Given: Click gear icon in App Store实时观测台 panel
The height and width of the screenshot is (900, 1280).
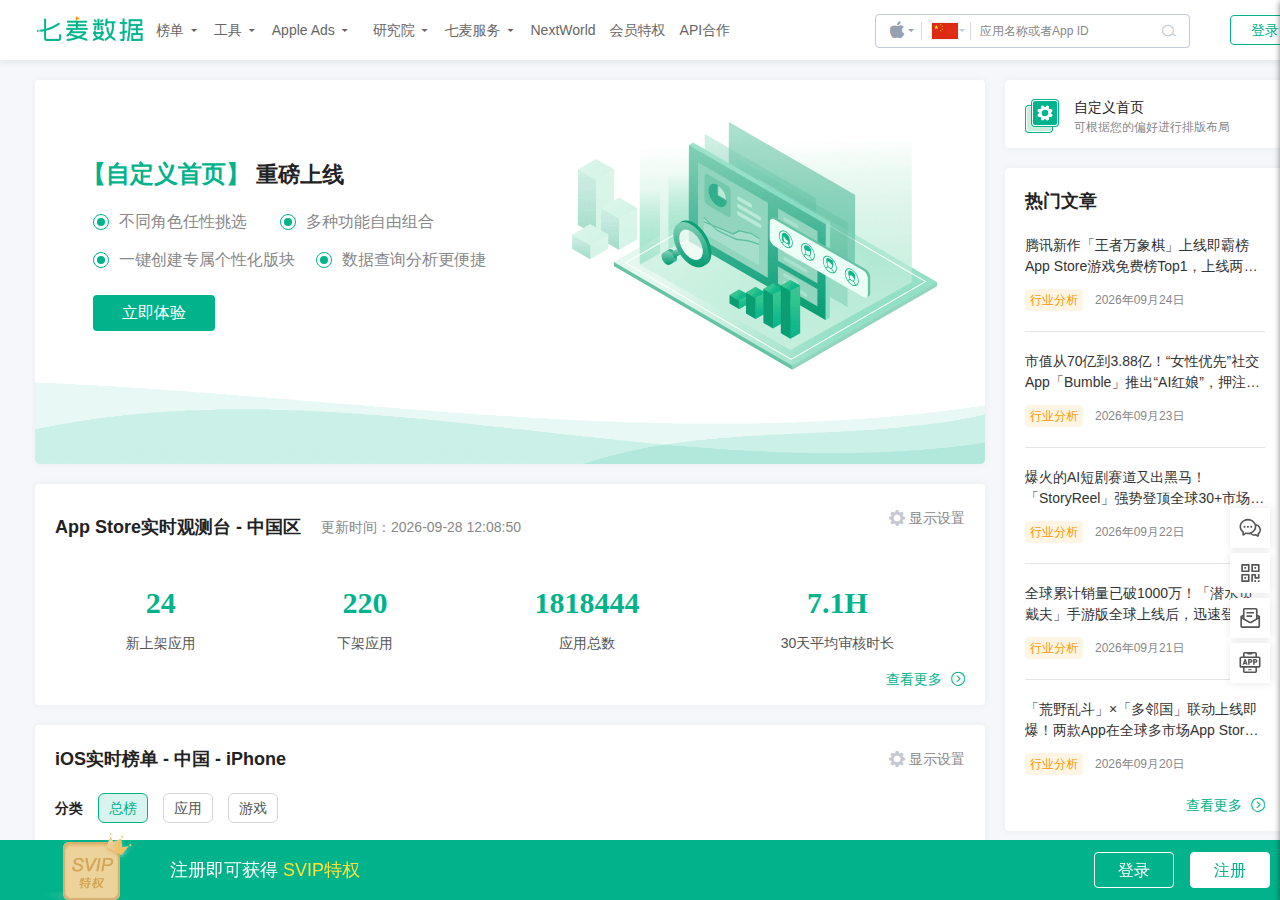Looking at the screenshot, I should coord(897,518).
